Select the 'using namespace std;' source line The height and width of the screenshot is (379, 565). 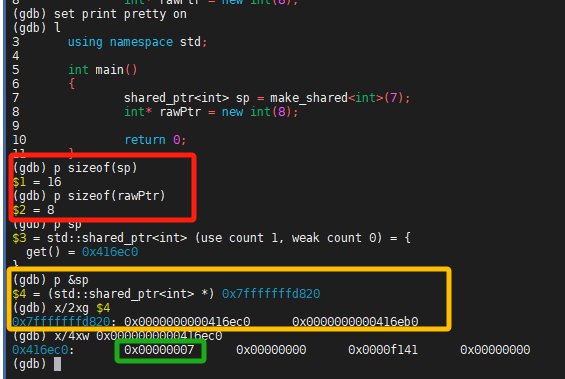pyautogui.click(x=138, y=42)
